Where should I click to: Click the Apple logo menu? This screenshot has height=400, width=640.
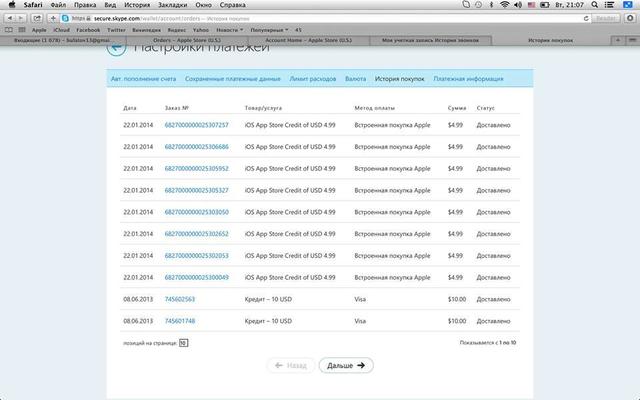click(x=10, y=5)
